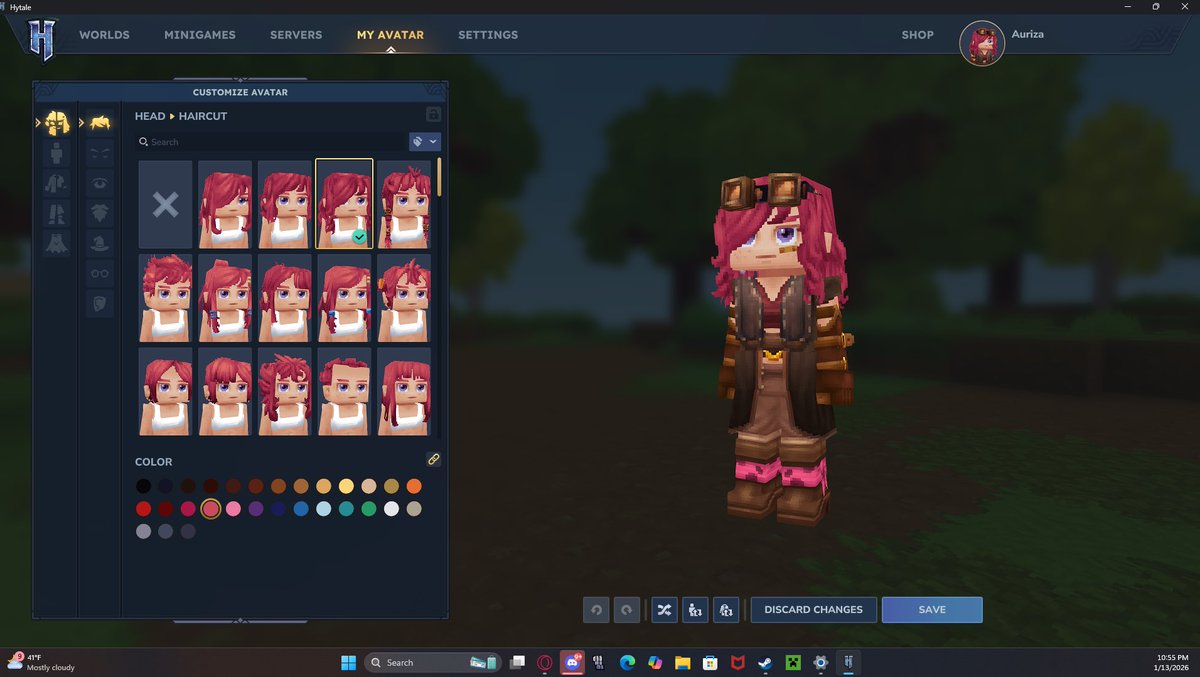
Task: Select the Eyes subcategory icon
Action: click(100, 183)
